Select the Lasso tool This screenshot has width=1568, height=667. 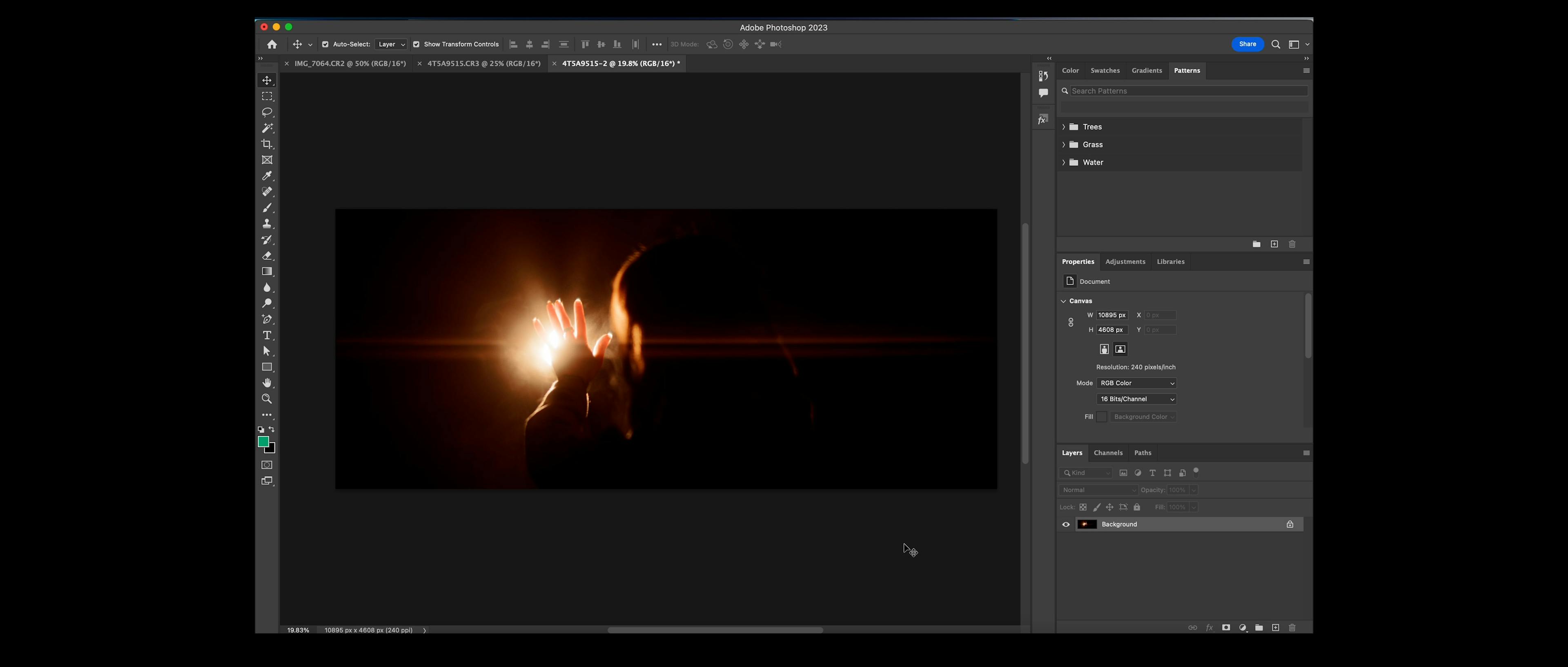coord(267,112)
